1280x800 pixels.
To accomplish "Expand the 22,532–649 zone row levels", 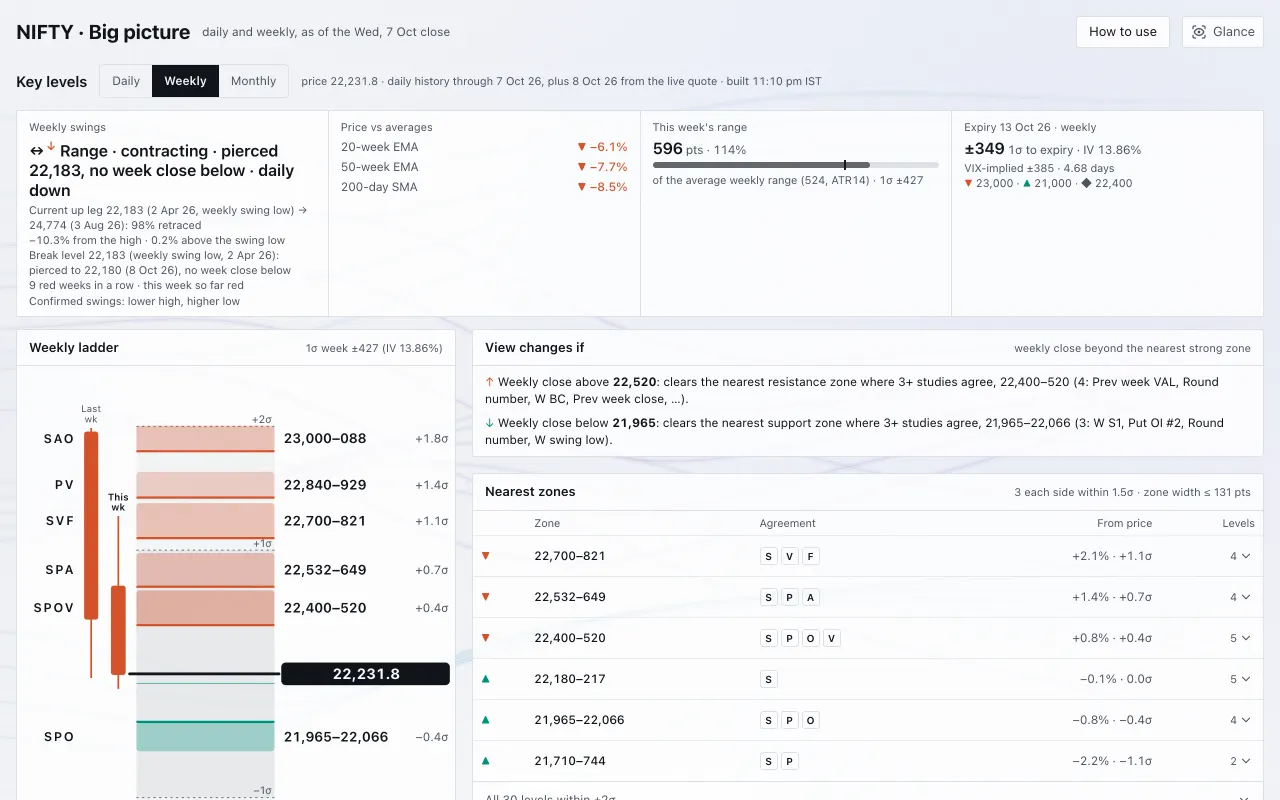I will coord(1240,597).
